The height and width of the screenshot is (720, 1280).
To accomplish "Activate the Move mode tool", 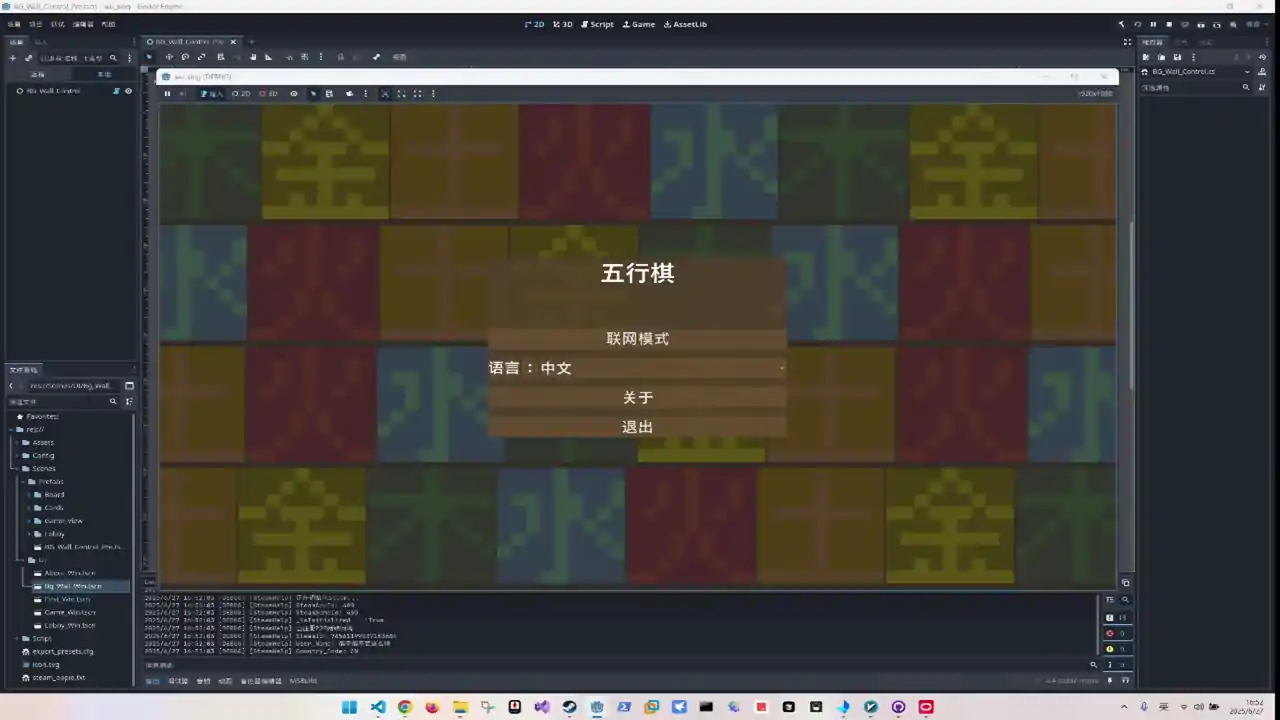I will coord(168,57).
